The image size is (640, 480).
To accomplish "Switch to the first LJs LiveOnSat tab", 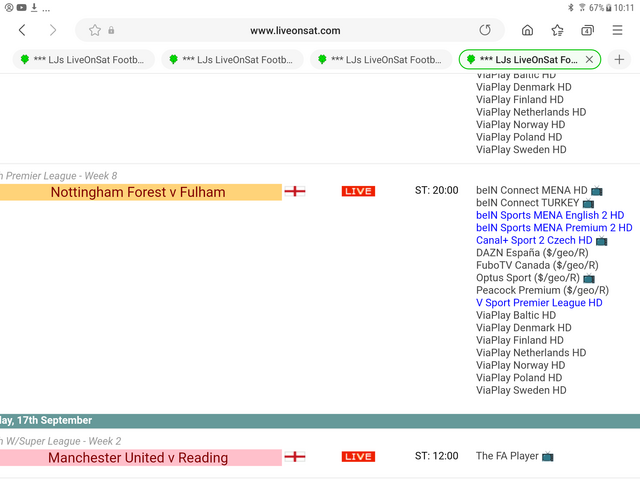I will pyautogui.click(x=84, y=60).
